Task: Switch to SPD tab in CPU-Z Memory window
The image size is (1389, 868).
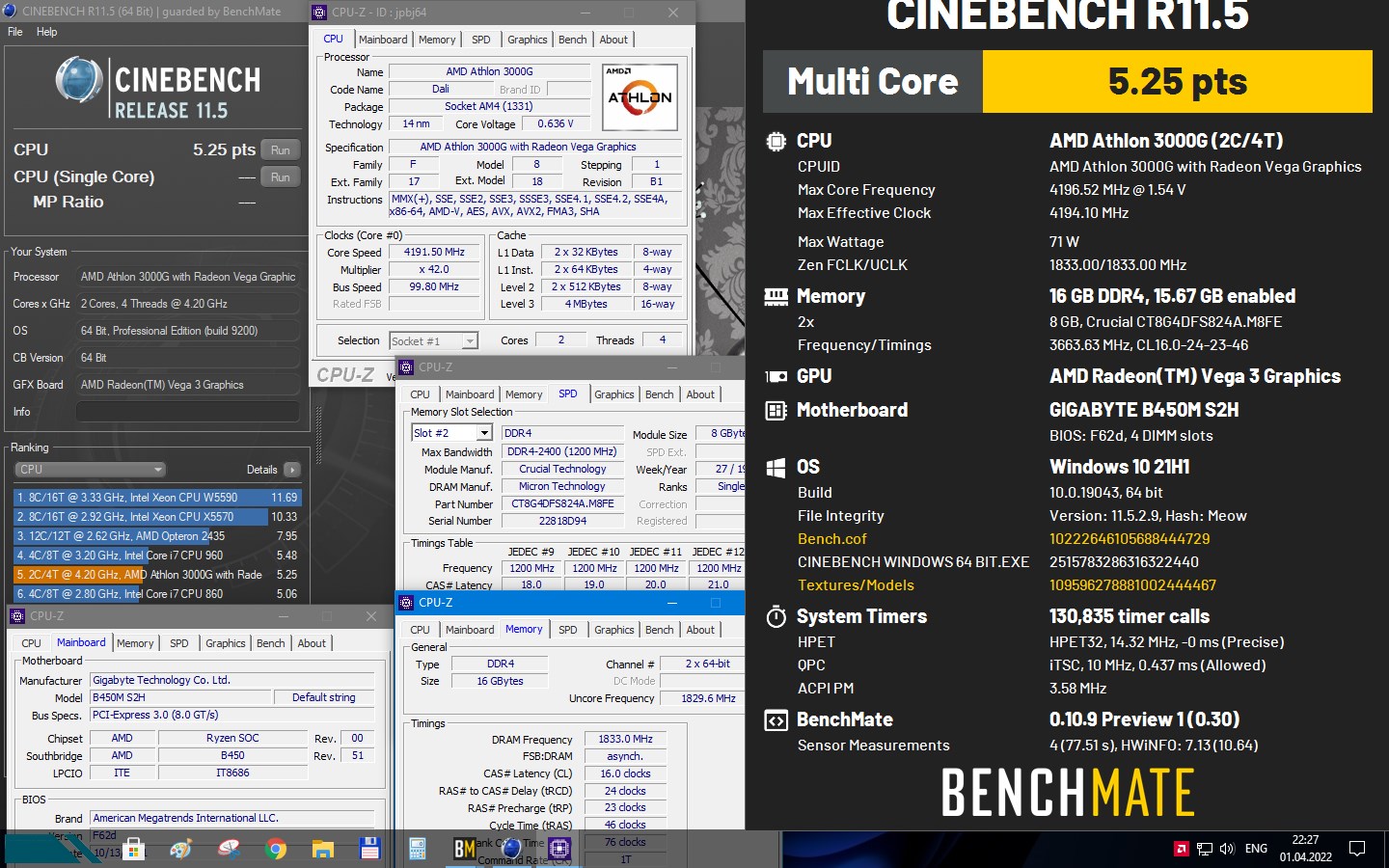Action: pyautogui.click(x=568, y=630)
